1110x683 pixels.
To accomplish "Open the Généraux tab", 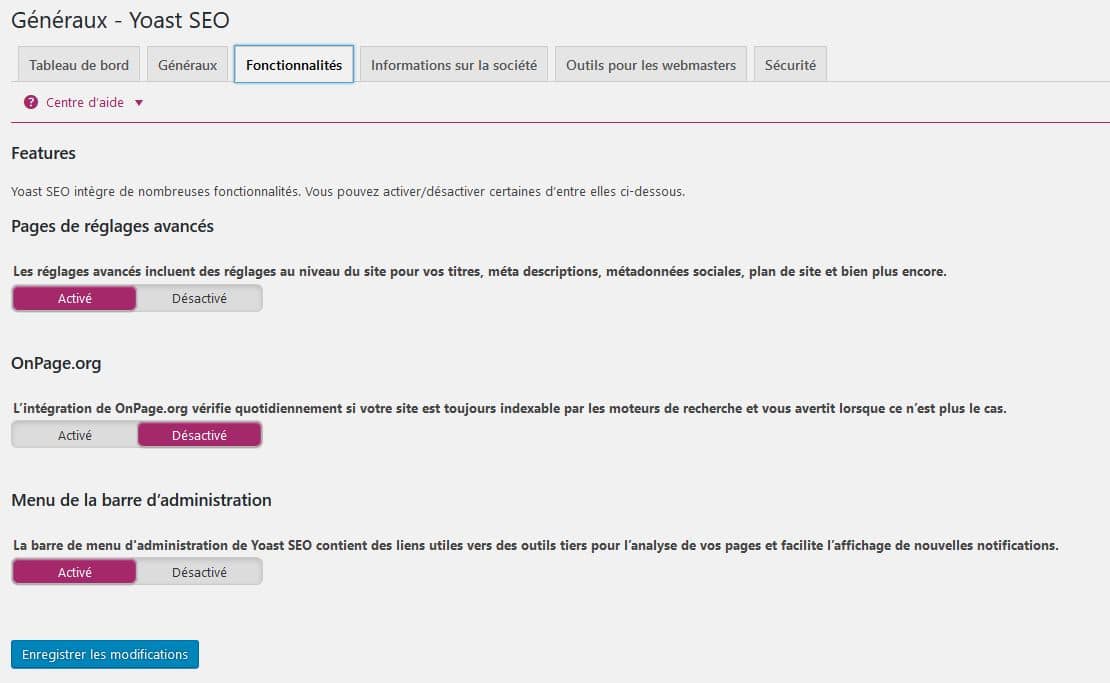I will click(188, 65).
